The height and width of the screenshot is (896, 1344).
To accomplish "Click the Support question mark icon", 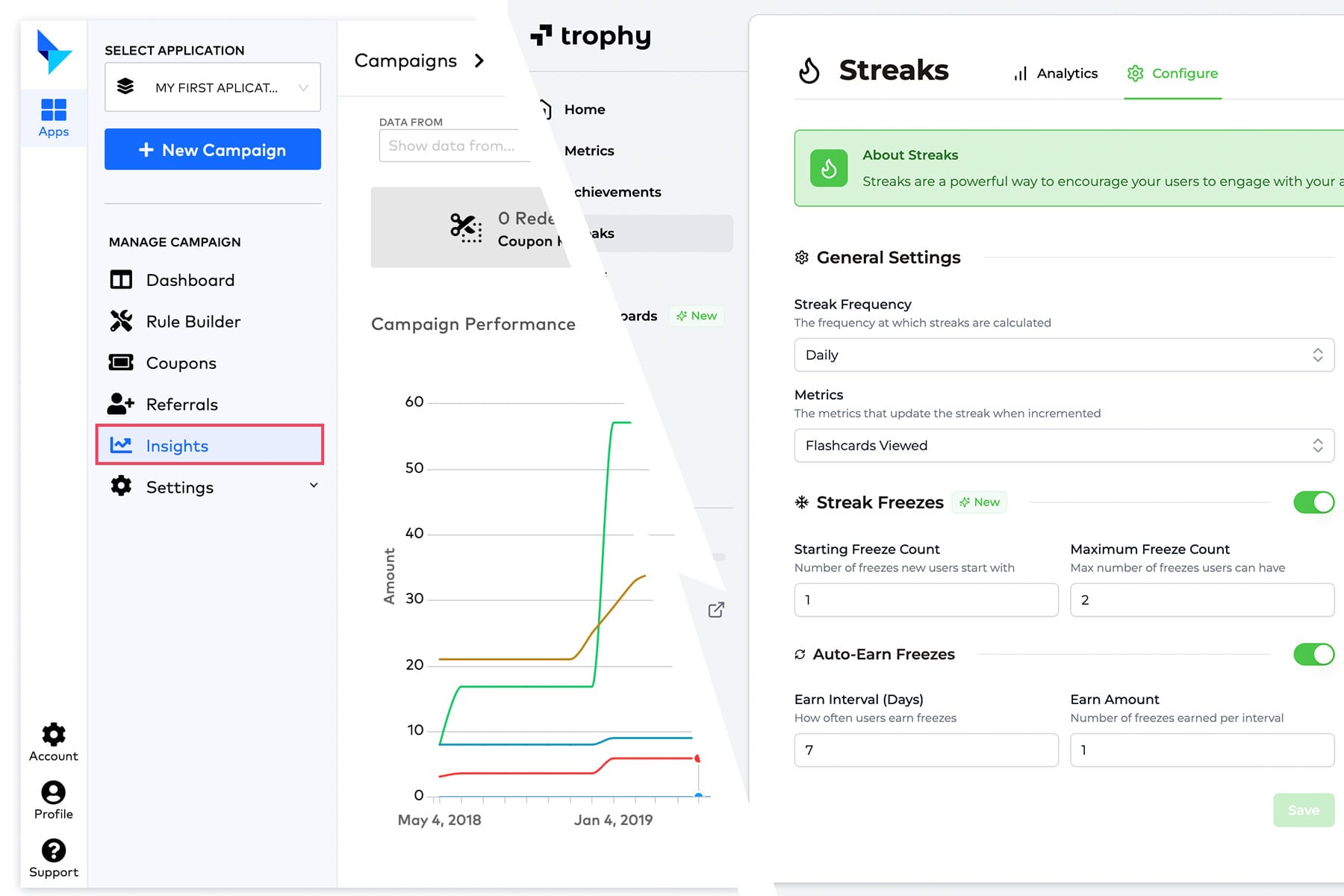I will tap(53, 851).
